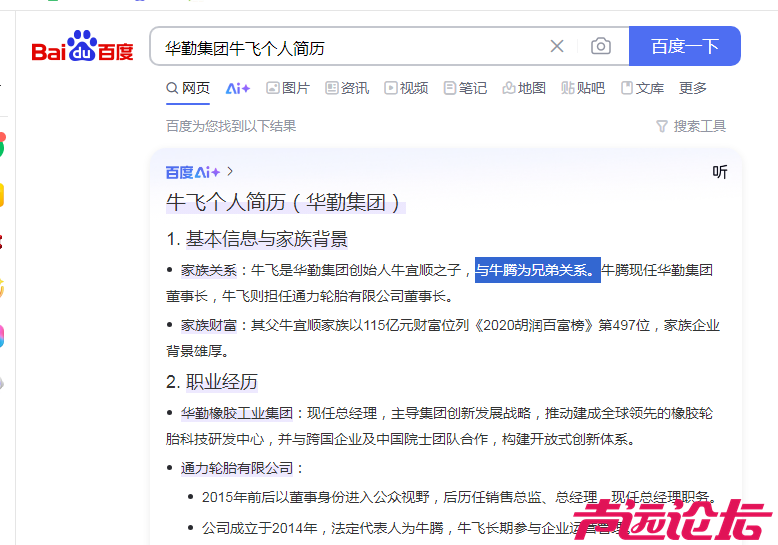Open the 文库 tab
The width and height of the screenshot is (778, 545).
click(643, 88)
